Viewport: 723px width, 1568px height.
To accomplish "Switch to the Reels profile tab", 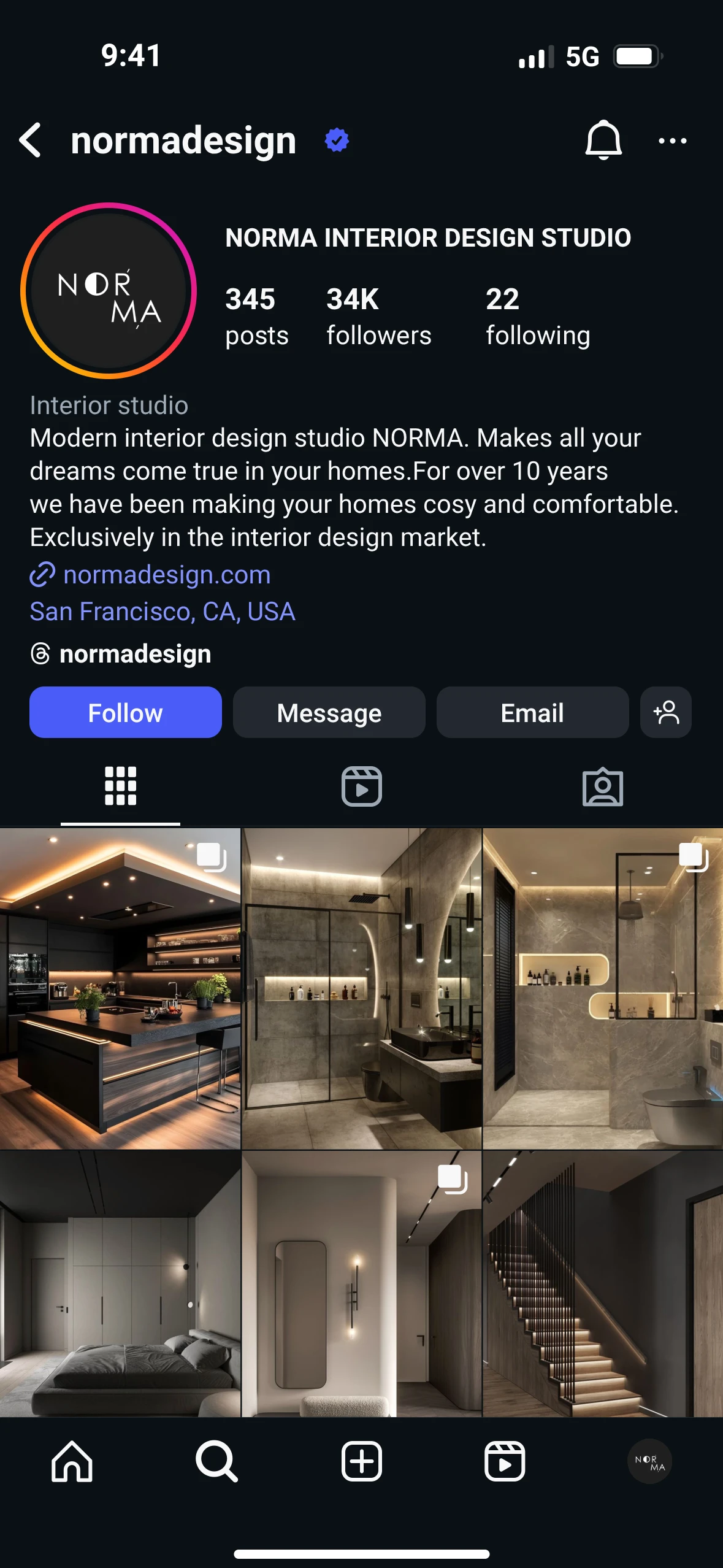I will 361,786.
